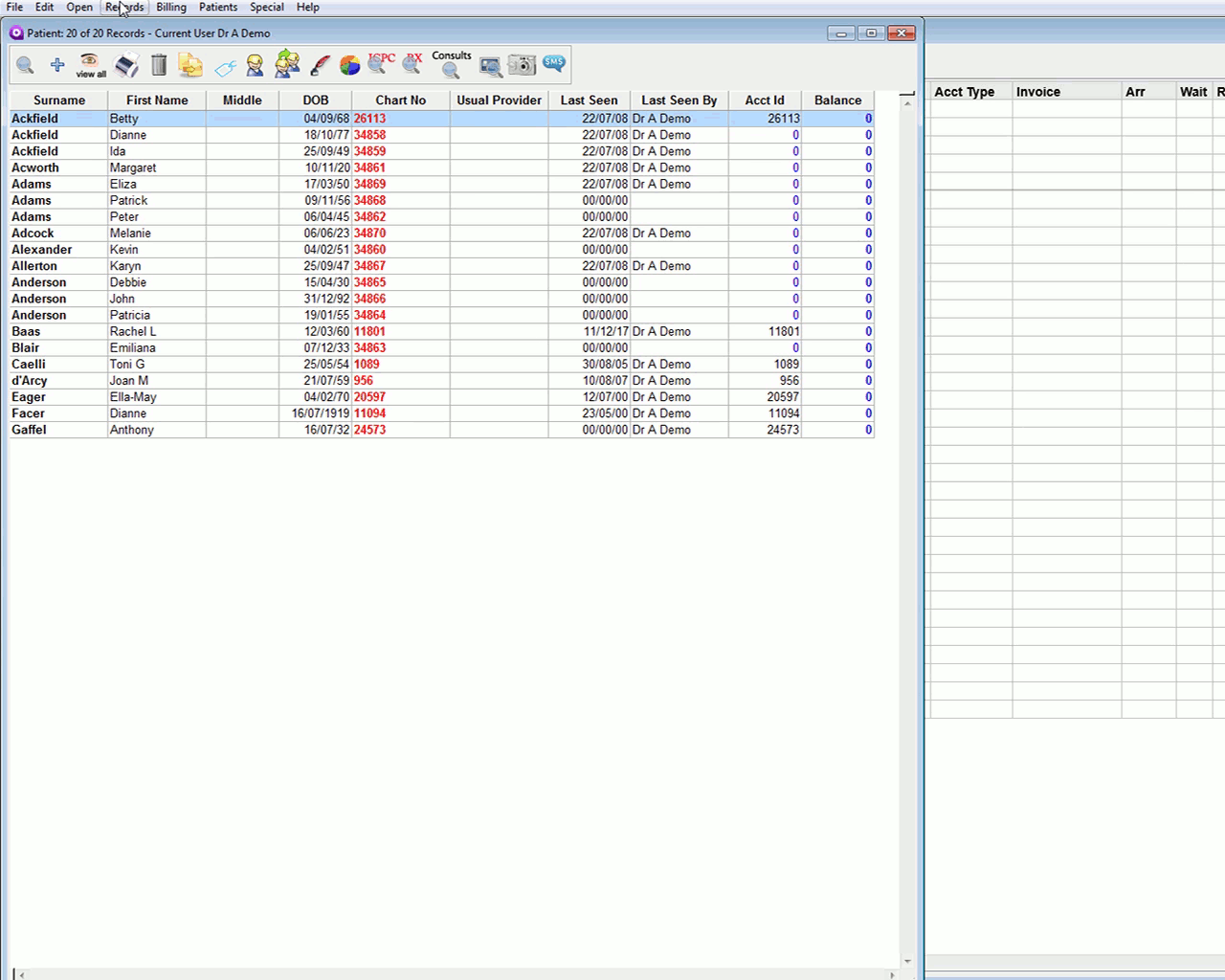Delete record with the trash can icon

tap(159, 65)
